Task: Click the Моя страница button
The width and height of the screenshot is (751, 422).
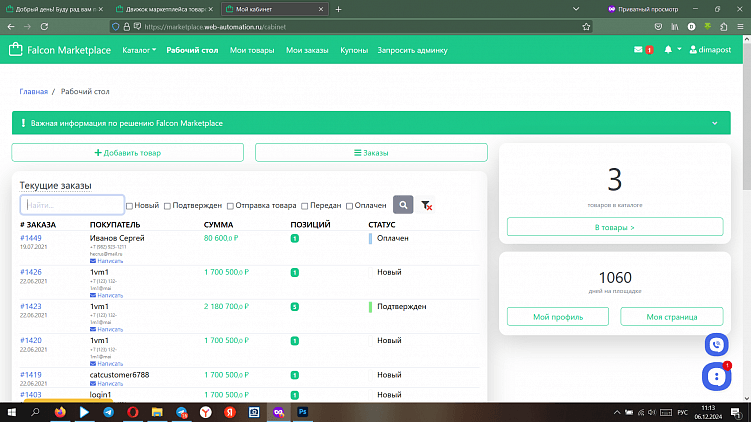Action: pos(671,317)
